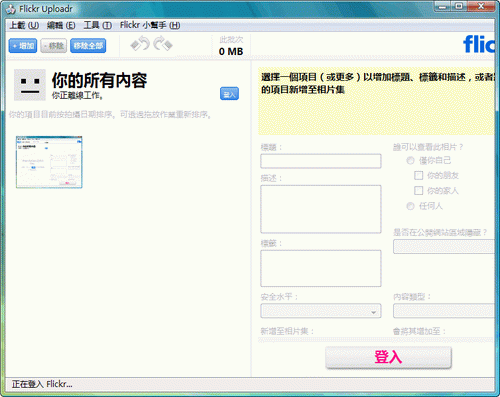Click the 你的所有內容 heading

click(x=99, y=80)
